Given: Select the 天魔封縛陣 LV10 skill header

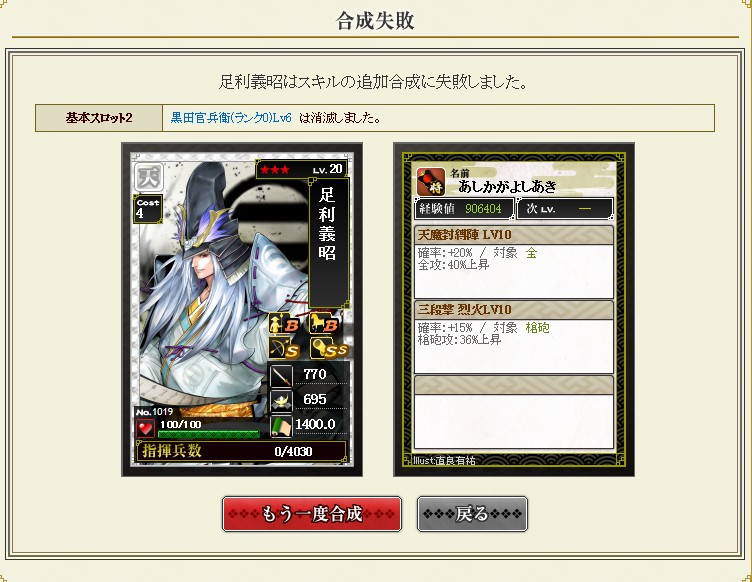Looking at the screenshot, I should [x=514, y=235].
